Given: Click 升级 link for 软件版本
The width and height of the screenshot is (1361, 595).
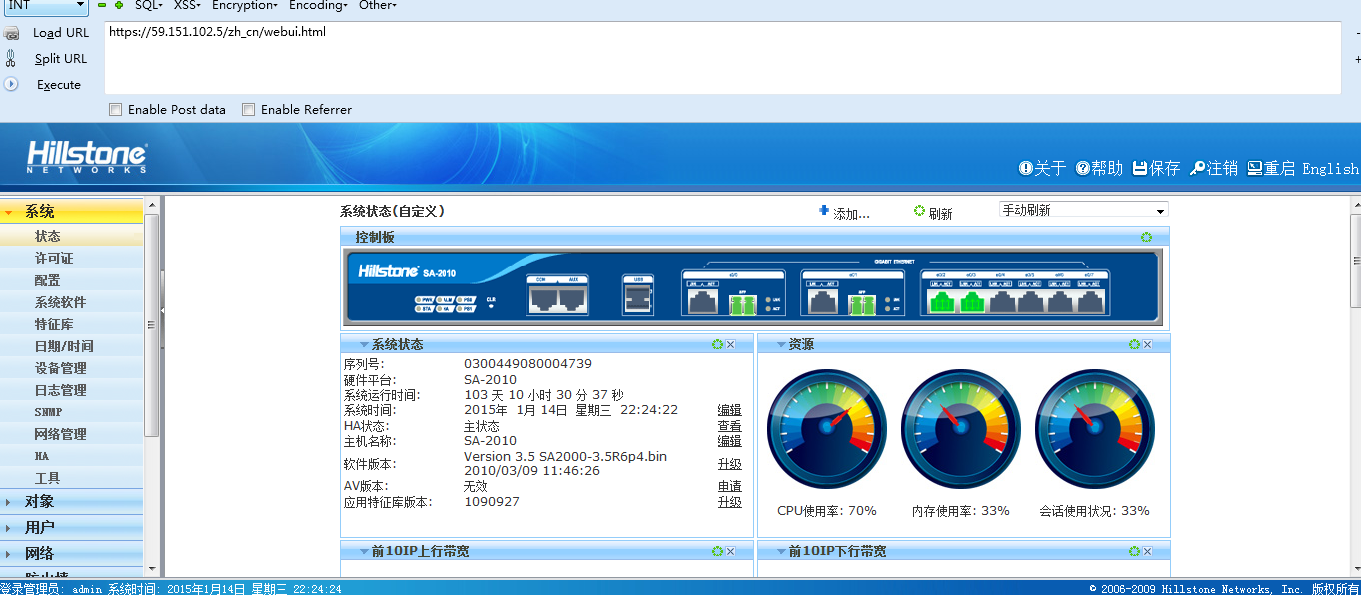Looking at the screenshot, I should pos(729,464).
